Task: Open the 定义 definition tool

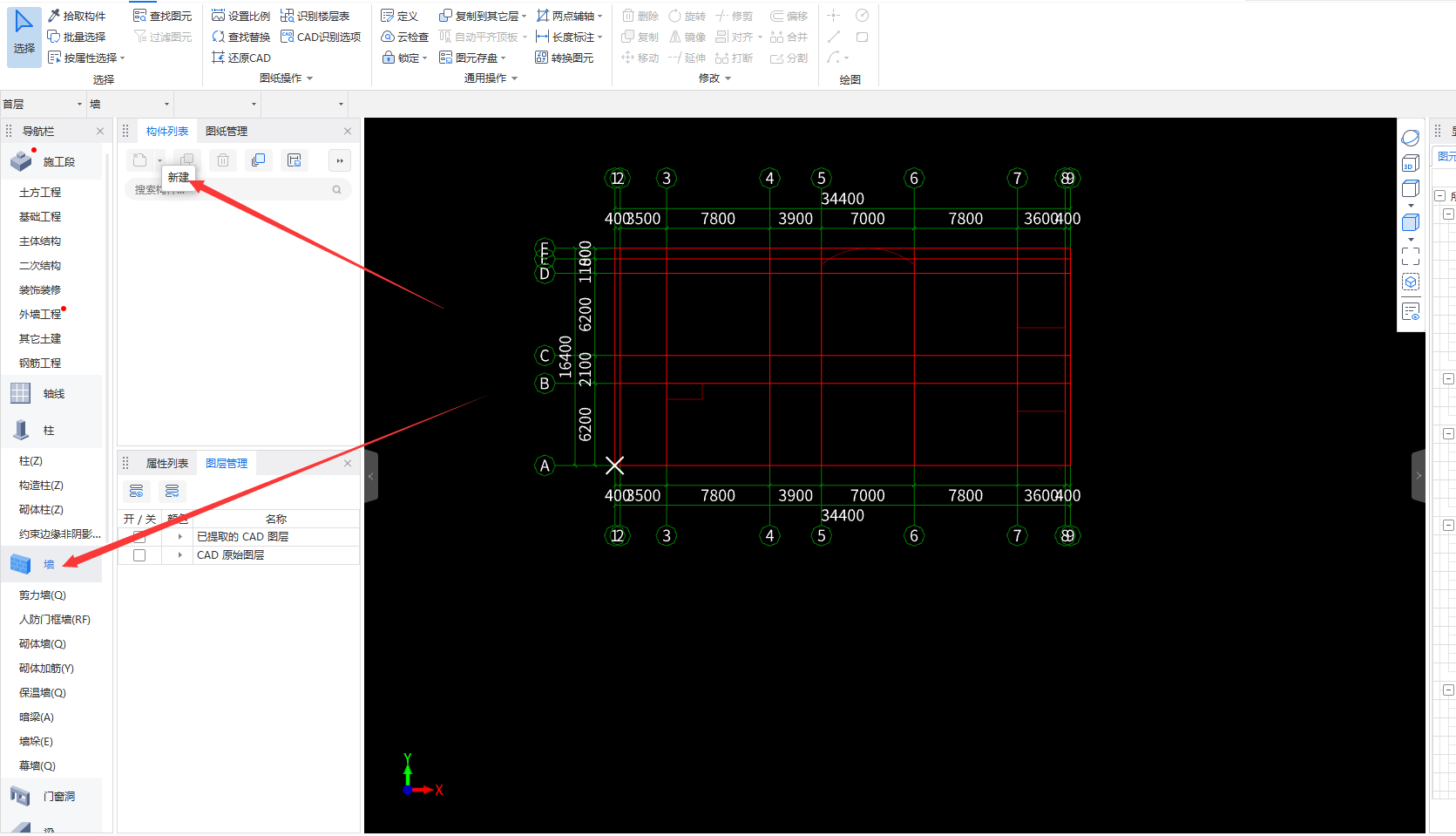Action: coord(399,16)
